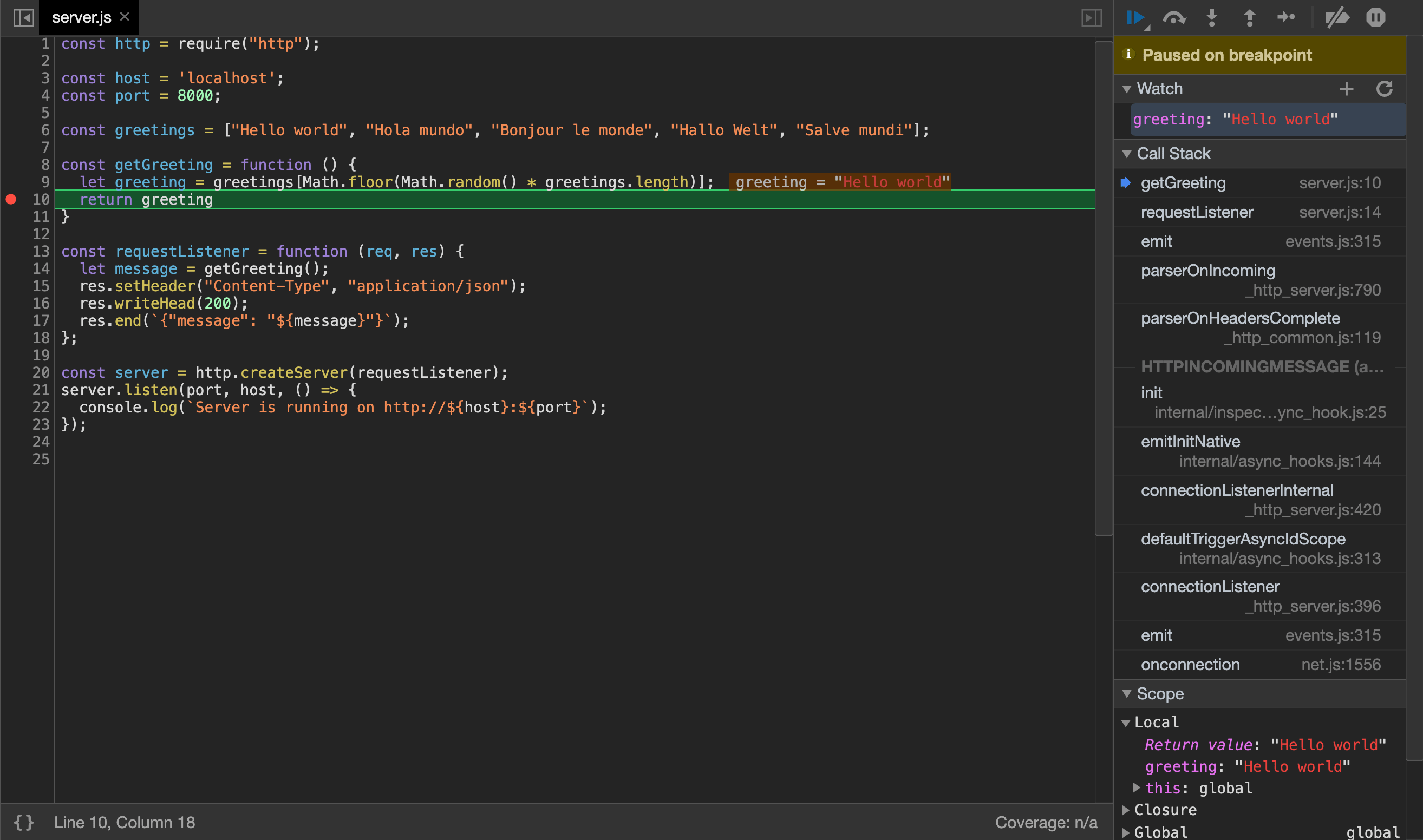The width and height of the screenshot is (1423, 840).
Task: Select getGreeting call stack frame
Action: point(1260,183)
